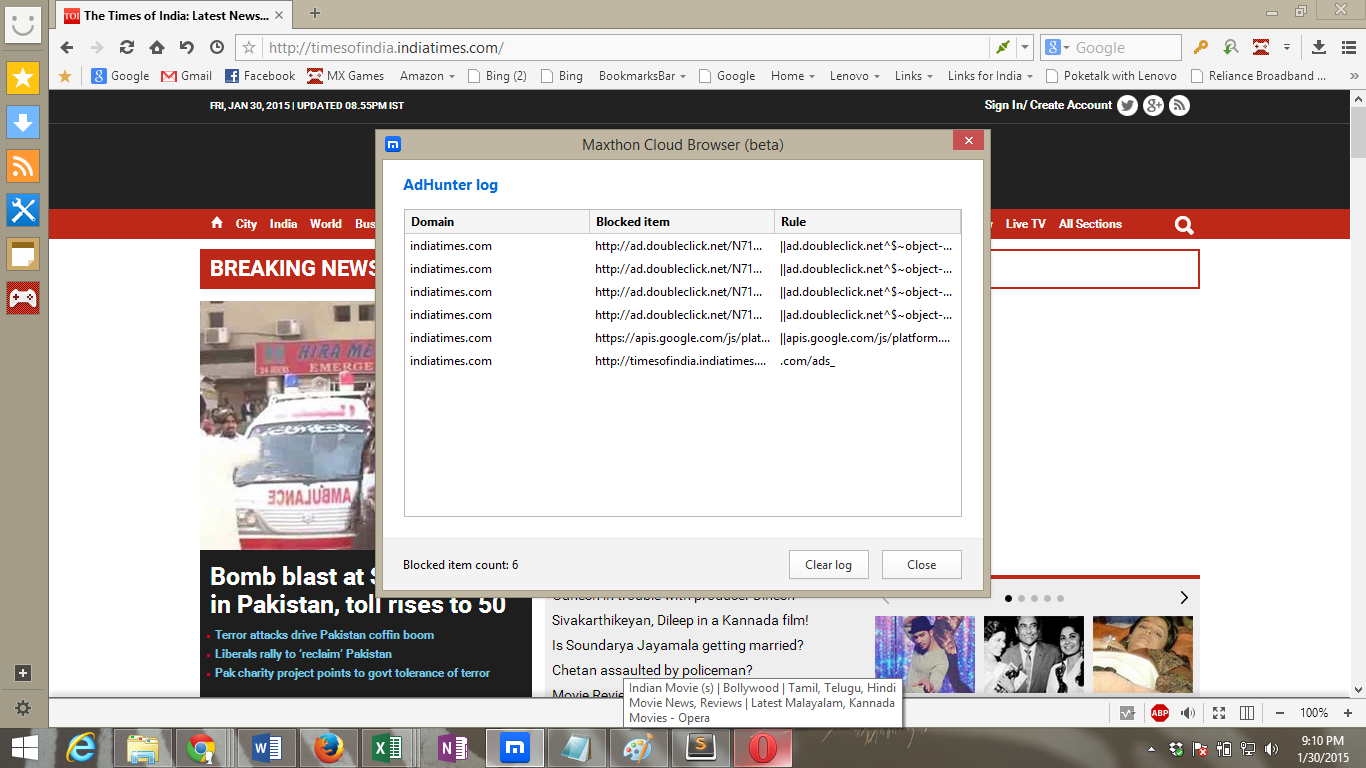Open Opera from the Windows taskbar
Viewport: 1366px width, 768px height.
(763, 748)
